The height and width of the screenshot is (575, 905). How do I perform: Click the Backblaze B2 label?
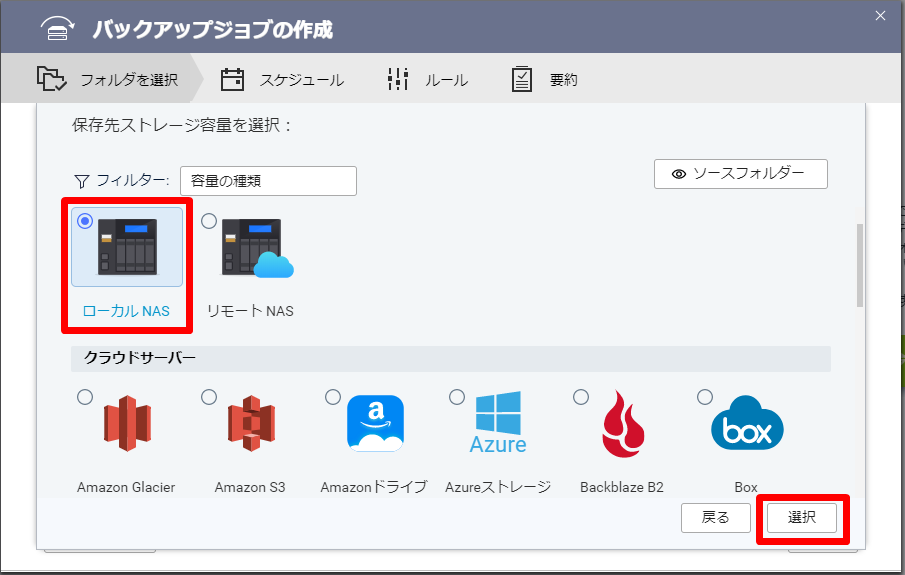[622, 487]
